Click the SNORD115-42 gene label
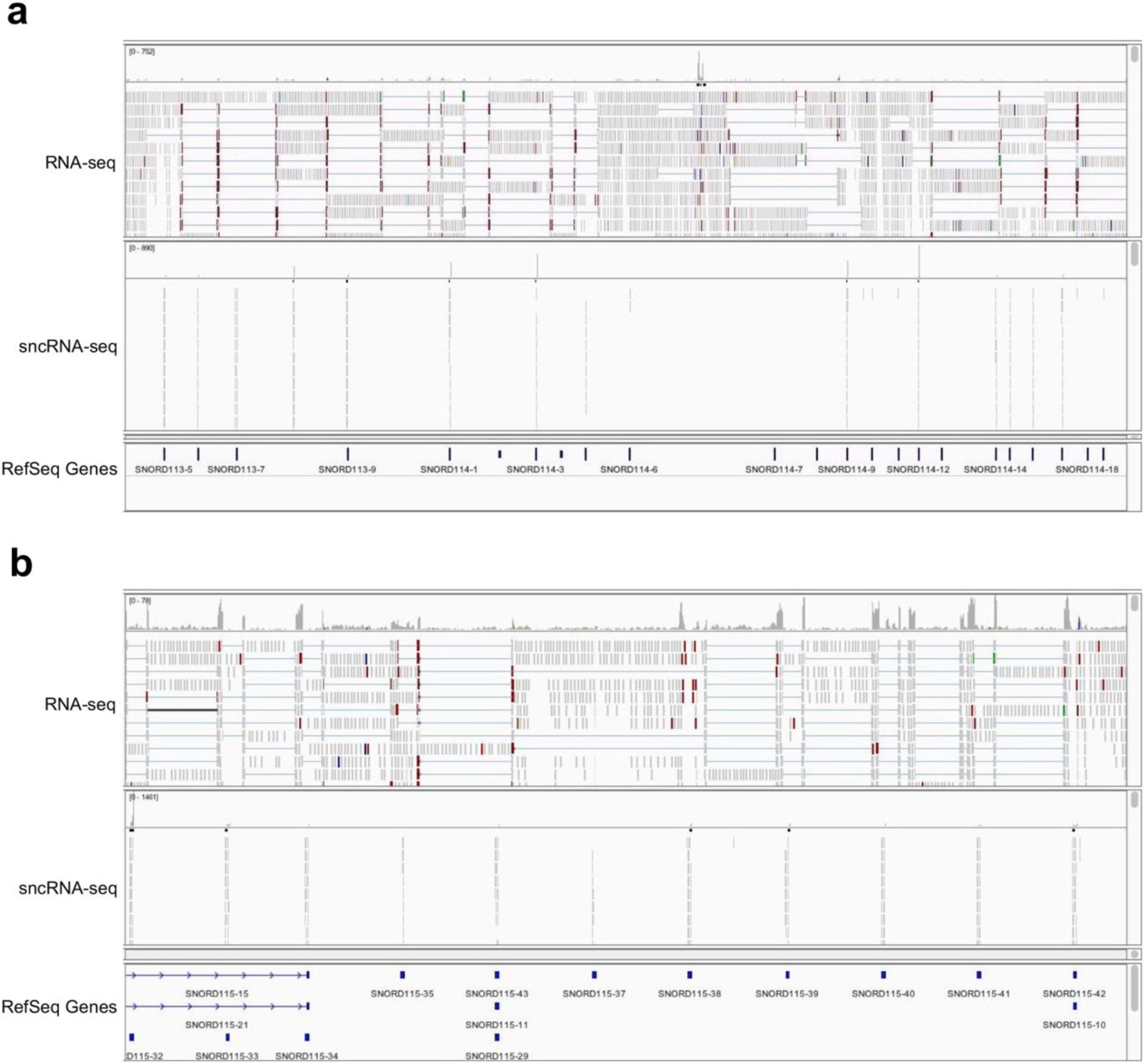 pos(1074,994)
